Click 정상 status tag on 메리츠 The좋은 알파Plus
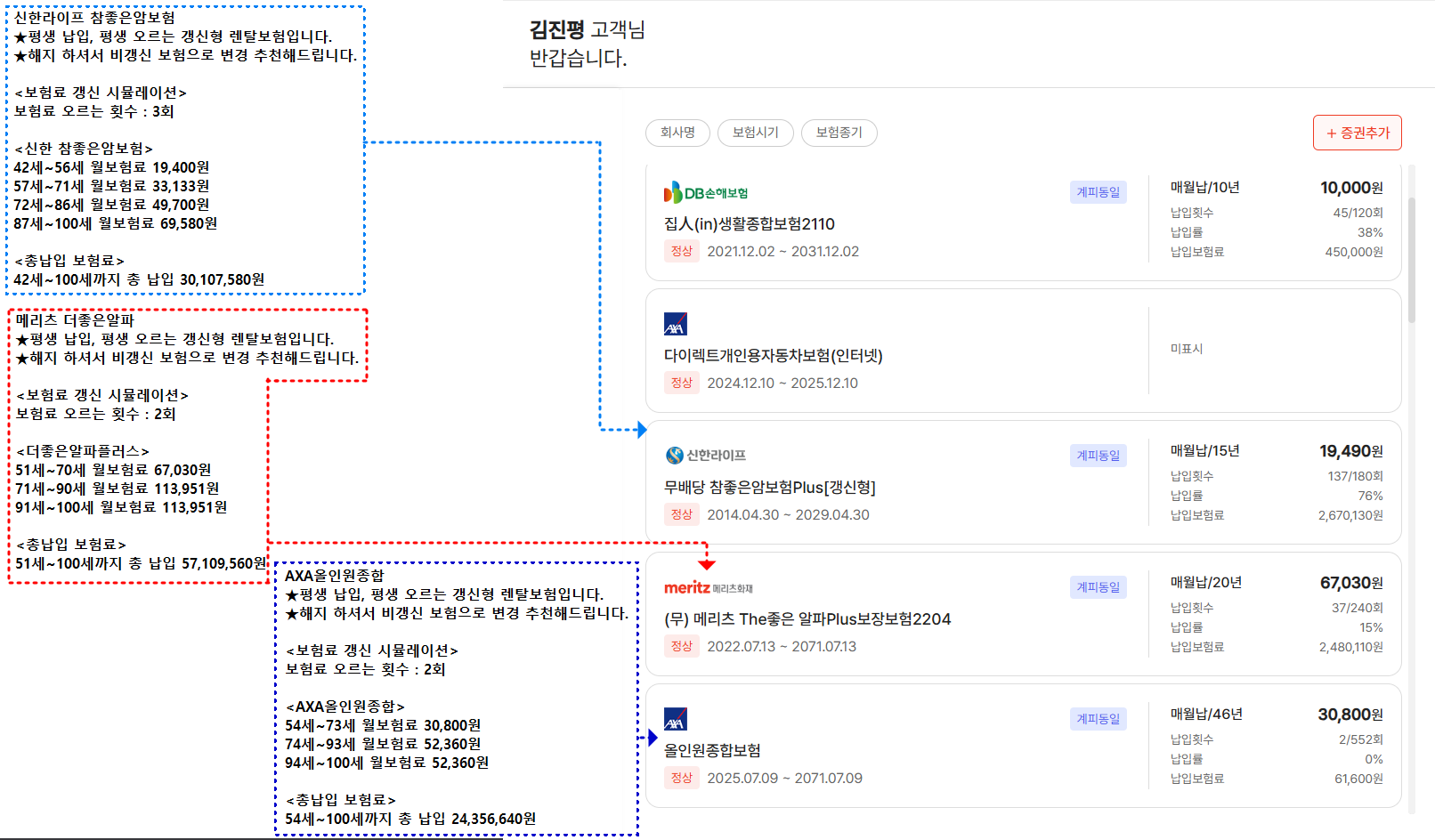Screen dimensions: 1435x840 [681, 646]
